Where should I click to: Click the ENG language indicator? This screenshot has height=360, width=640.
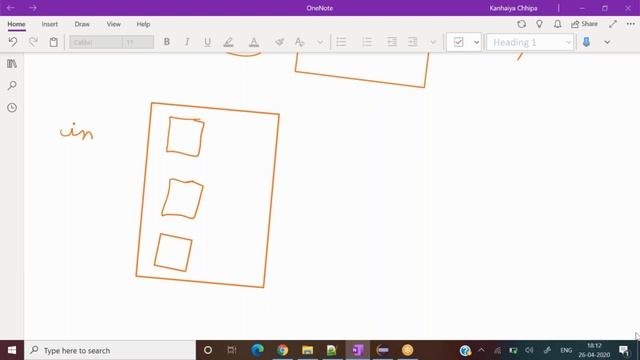click(x=566, y=350)
